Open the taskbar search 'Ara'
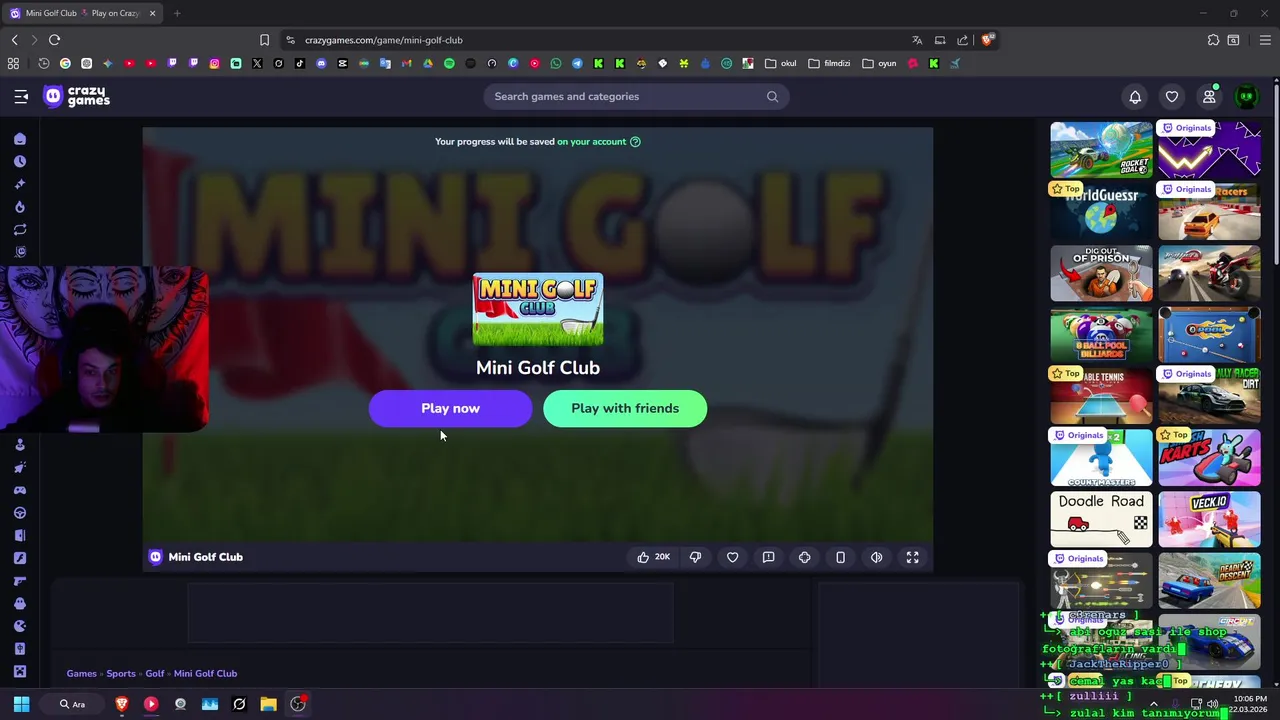 (x=72, y=704)
